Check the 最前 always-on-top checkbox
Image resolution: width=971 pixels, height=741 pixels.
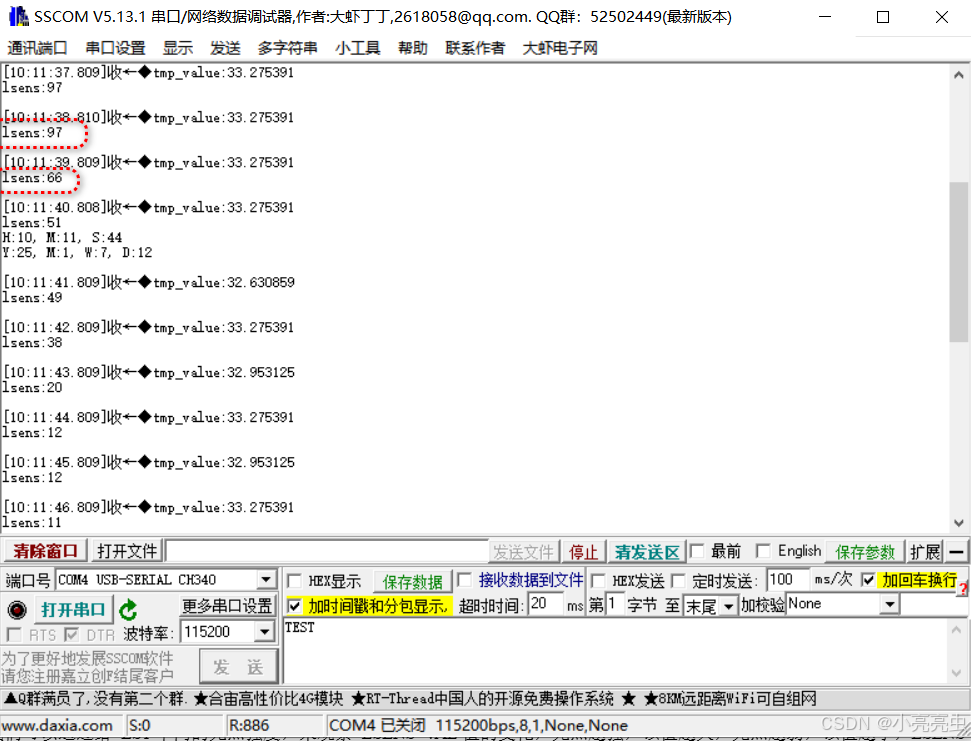click(x=697, y=551)
